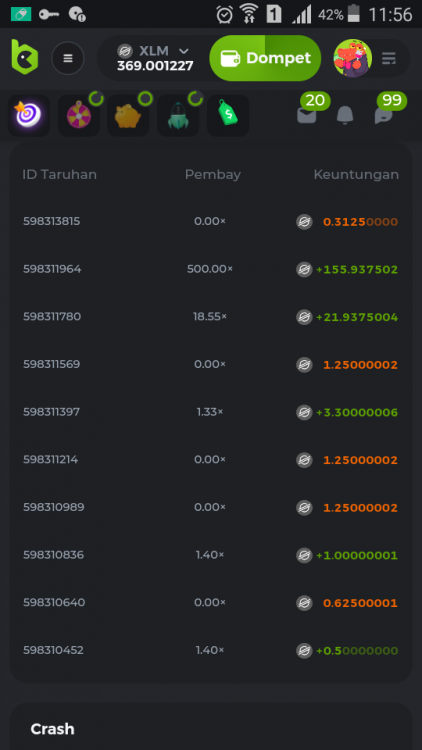Tap the Keuntungan column header
Viewport: 422px width, 750px height.
356,175
